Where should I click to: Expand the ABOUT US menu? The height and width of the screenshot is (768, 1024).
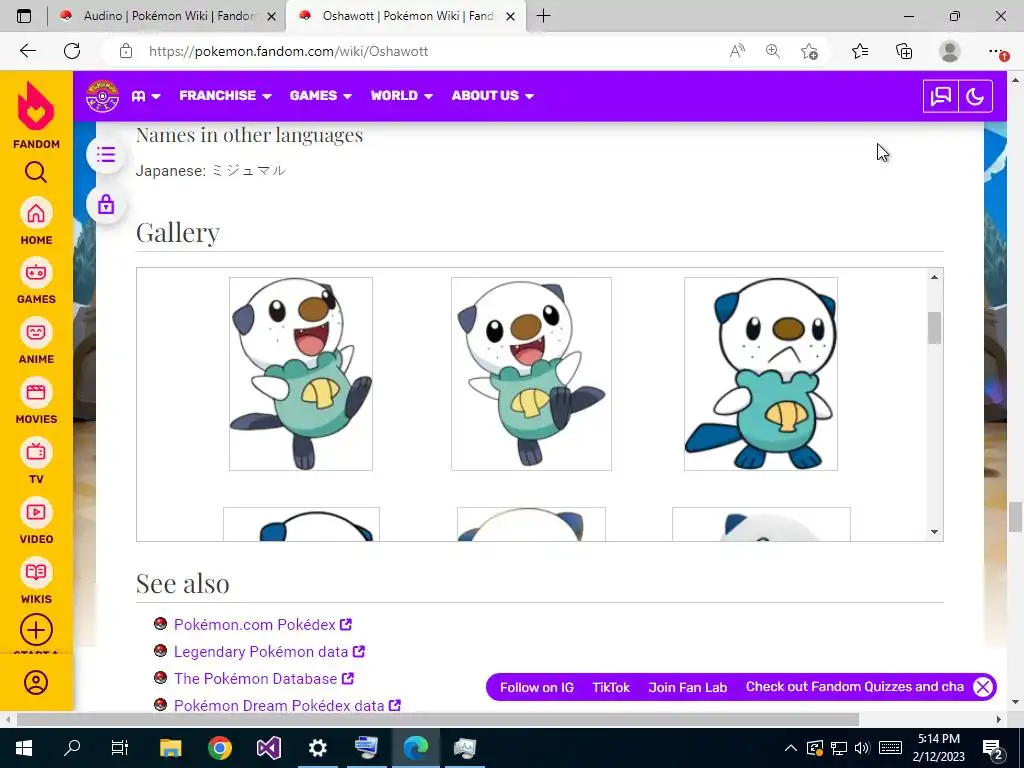(492, 95)
